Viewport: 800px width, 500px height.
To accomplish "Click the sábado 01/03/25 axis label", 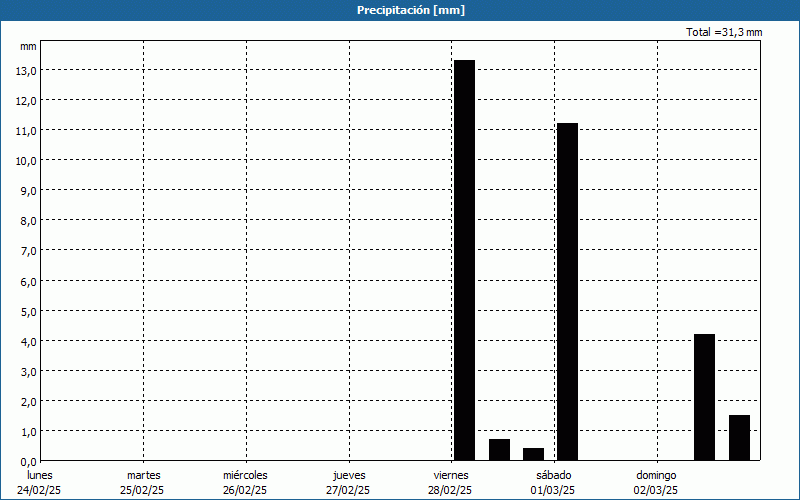I will (x=553, y=483).
